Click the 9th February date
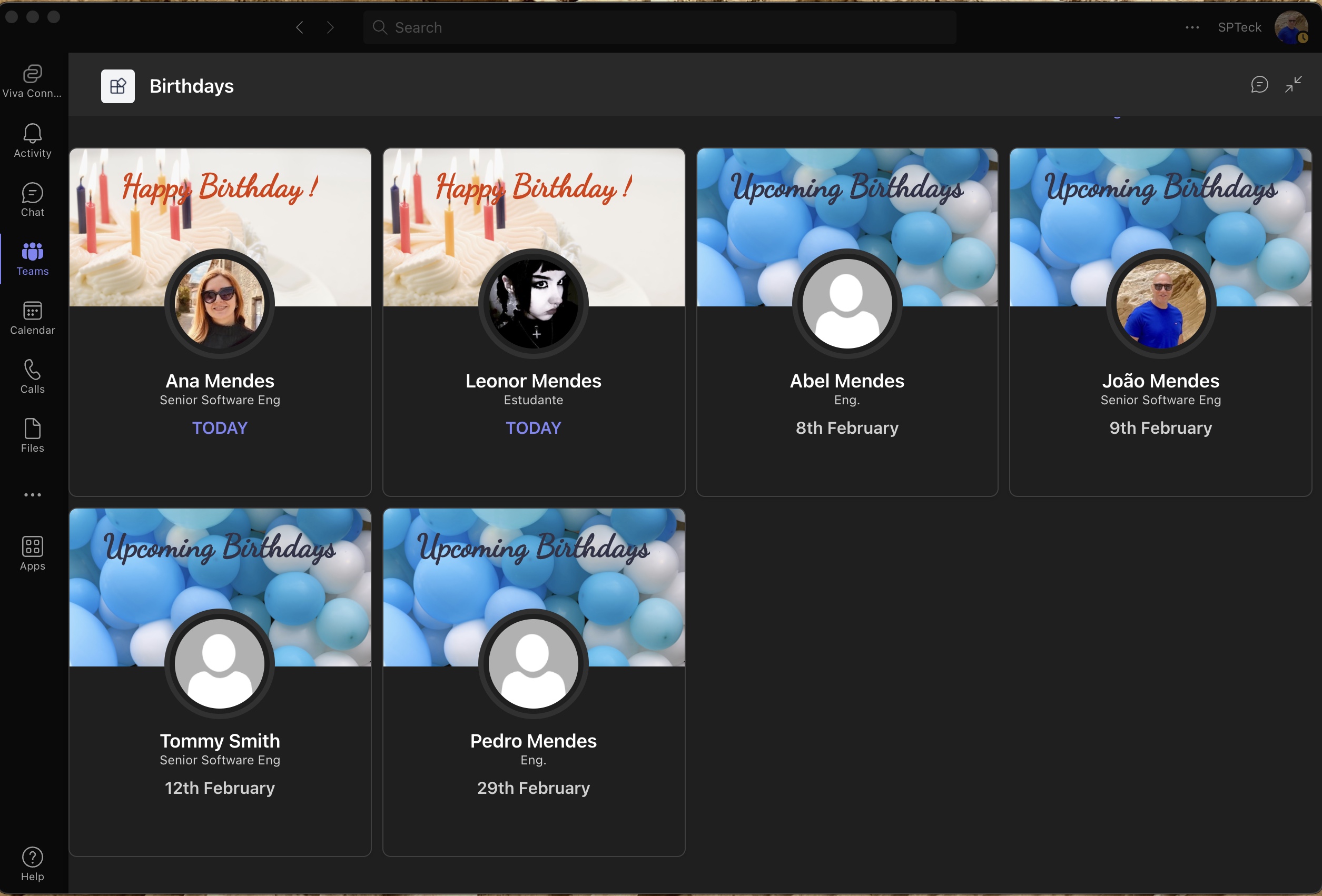1322x896 pixels. 1161,427
